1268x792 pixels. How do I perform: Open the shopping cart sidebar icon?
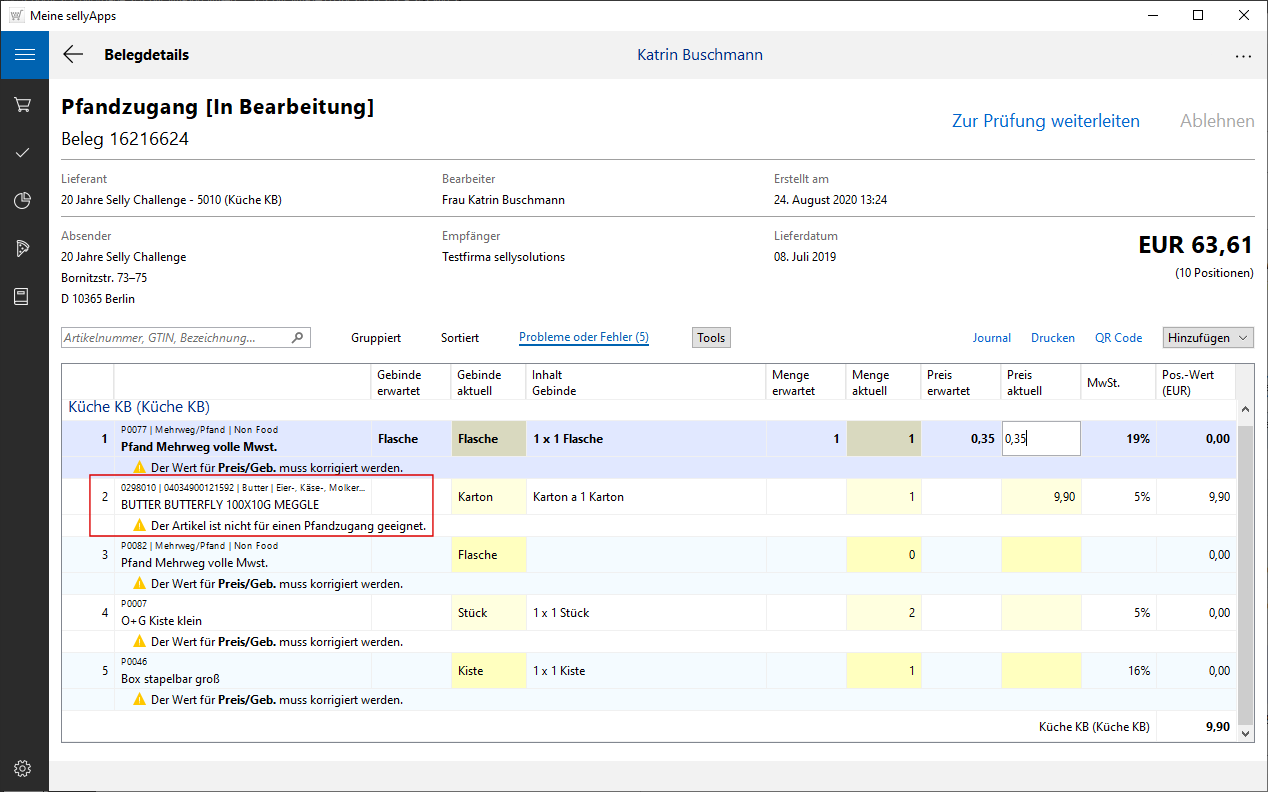(x=24, y=105)
